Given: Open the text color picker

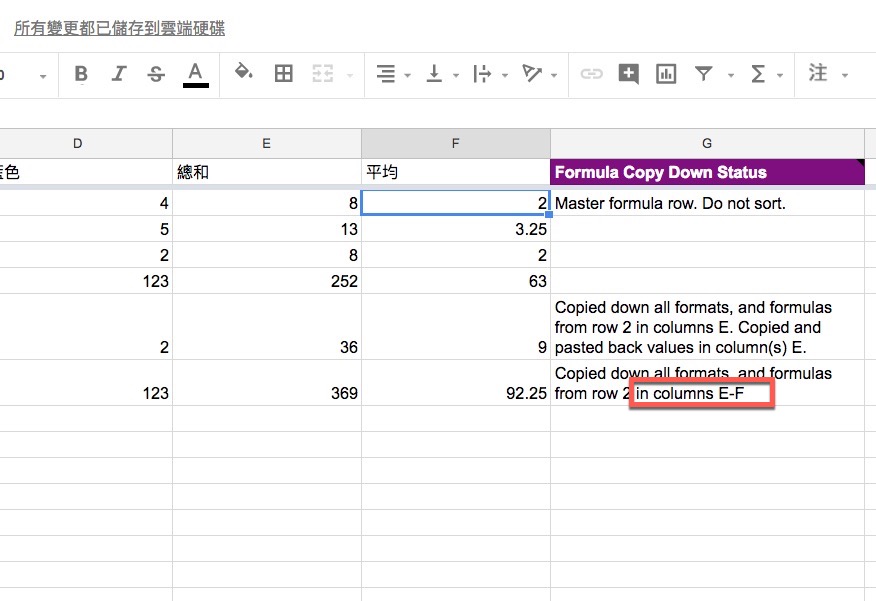Looking at the screenshot, I should click(196, 74).
